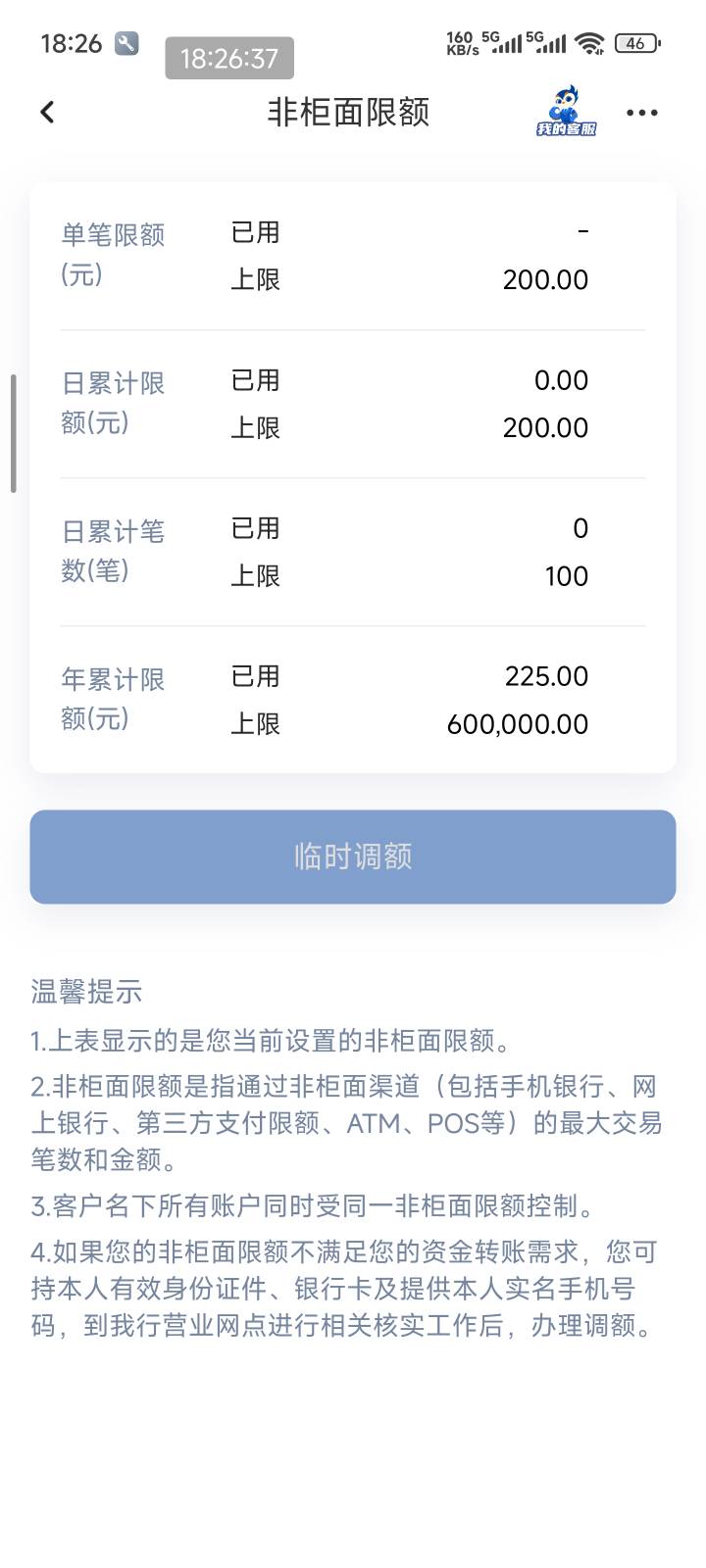Image resolution: width=706 pixels, height=1568 pixels.
Task: Tap the daily used amount 0.00
Action: coord(561,380)
